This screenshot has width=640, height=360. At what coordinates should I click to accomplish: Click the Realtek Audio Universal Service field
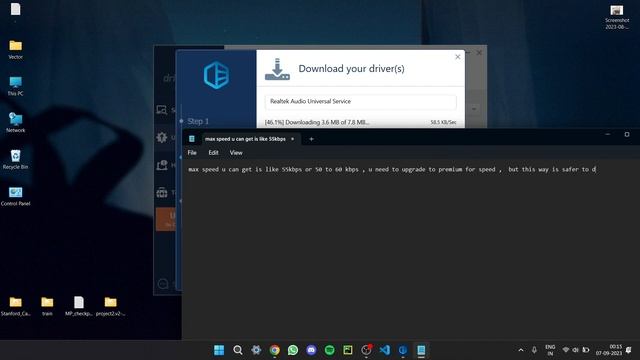[x=360, y=102]
